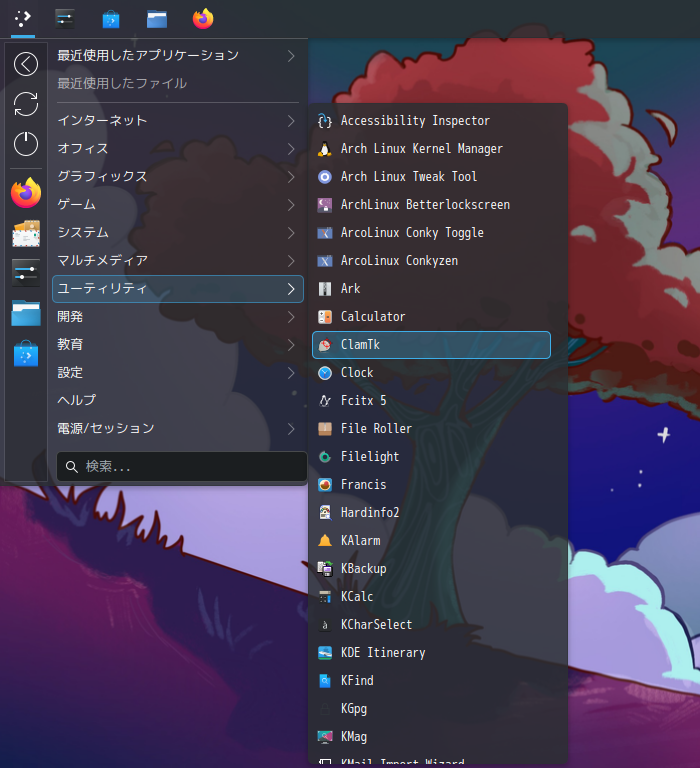This screenshot has height=768, width=700.
Task: Launch KDE Itinerary from utilities list
Action: click(x=432, y=653)
